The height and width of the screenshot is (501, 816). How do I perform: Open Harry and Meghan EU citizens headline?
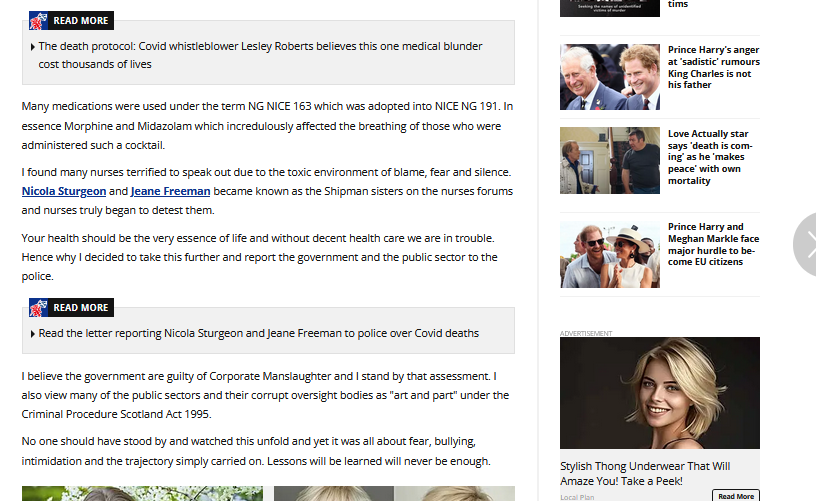[713, 244]
